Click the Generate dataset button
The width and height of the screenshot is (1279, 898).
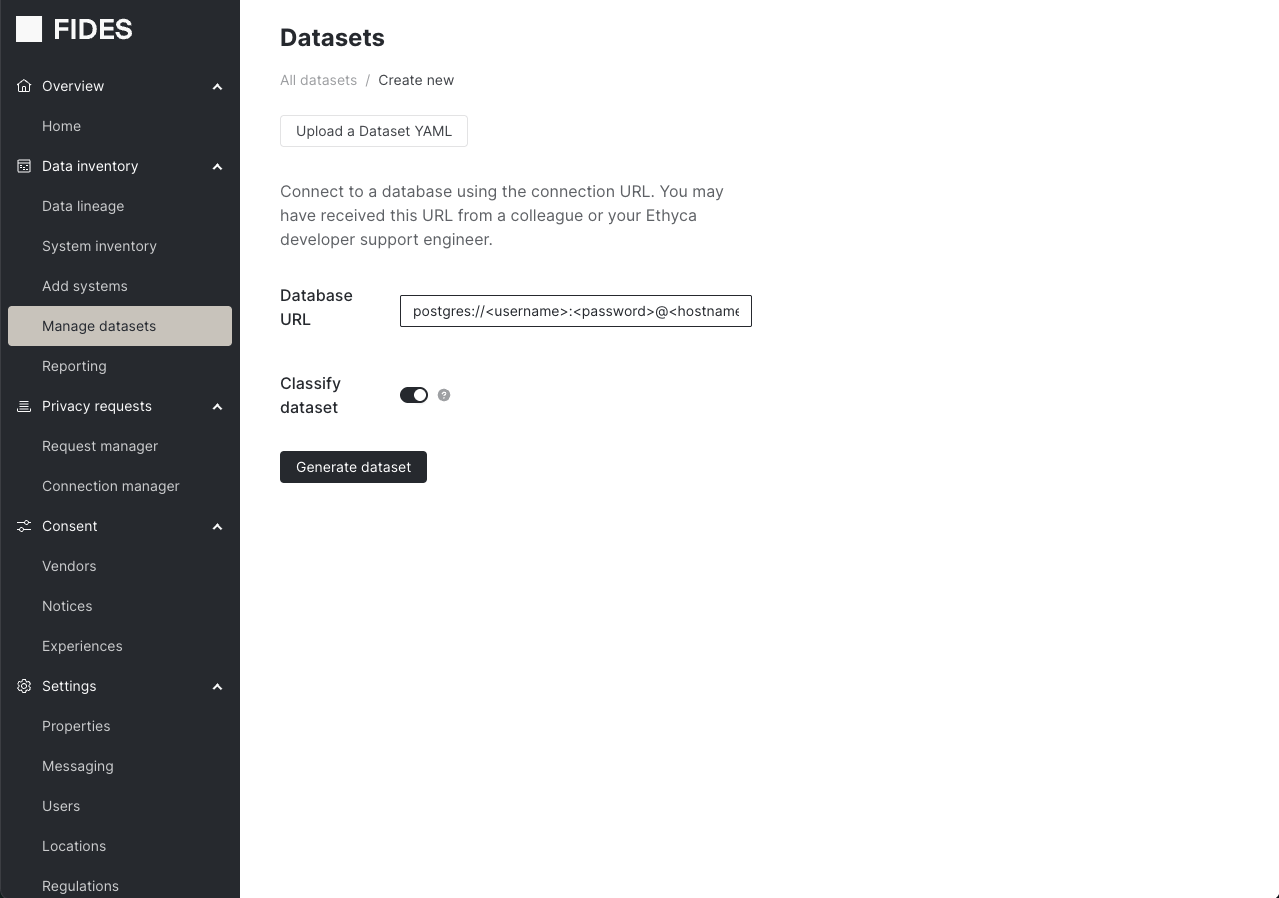coord(353,467)
